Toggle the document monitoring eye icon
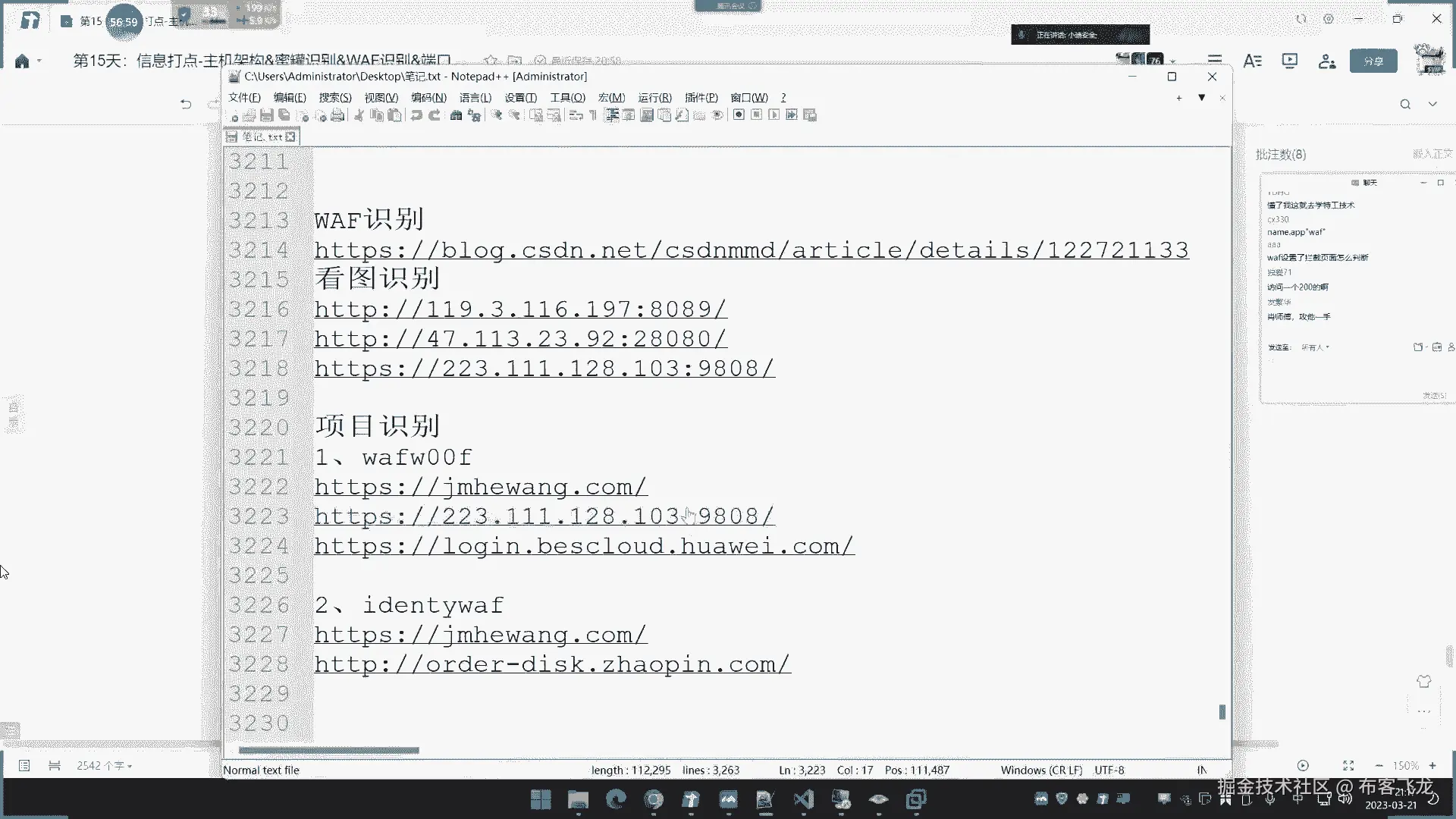The width and height of the screenshot is (1456, 819). (717, 115)
